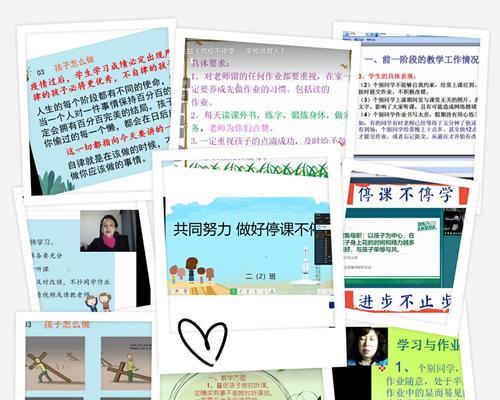Select the 共同努力 做好停课不停学 title slide
This screenshot has width=500, height=400.
248,246
